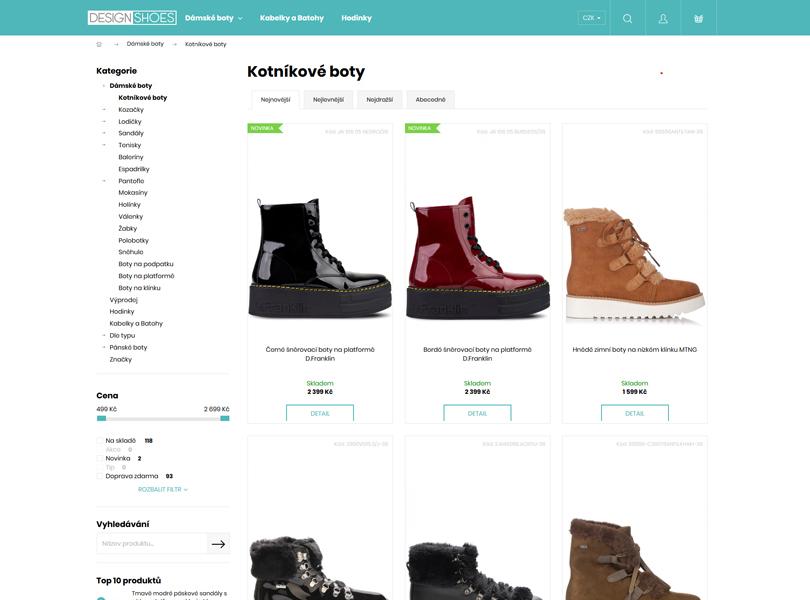
Task: Expand the Lodičky category arrow
Action: 104,121
